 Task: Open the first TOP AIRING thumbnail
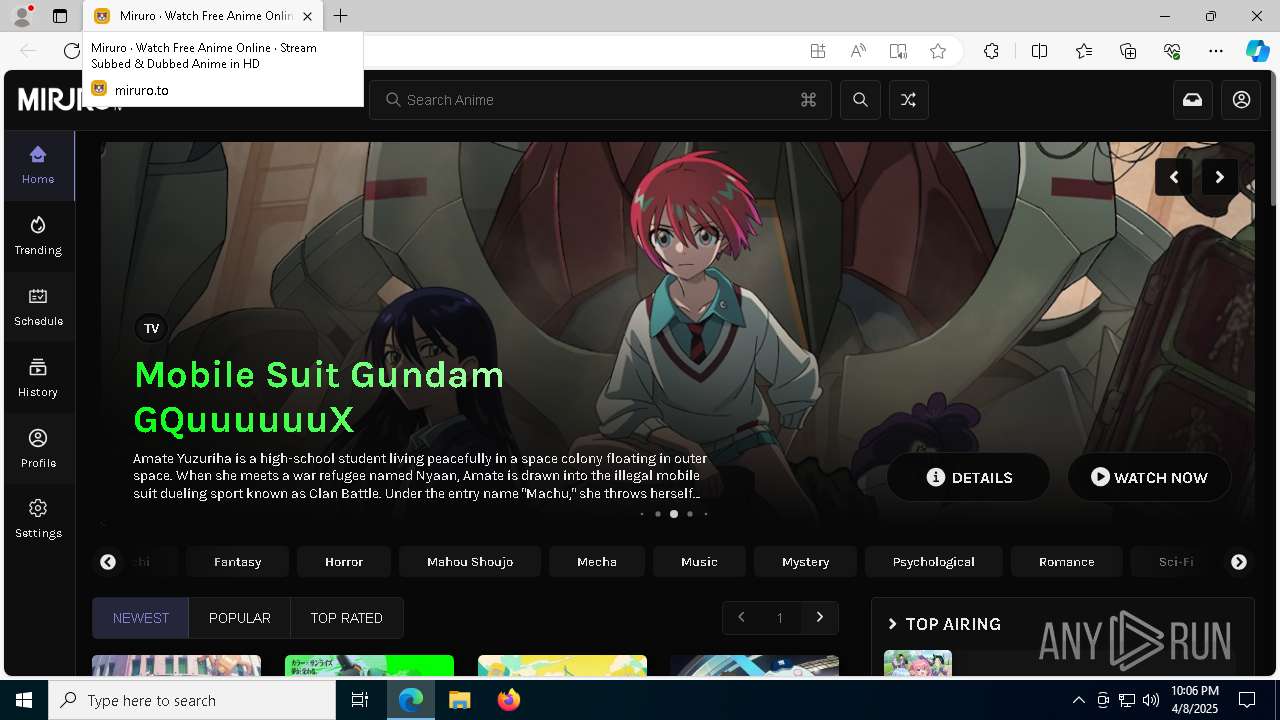[x=918, y=662]
